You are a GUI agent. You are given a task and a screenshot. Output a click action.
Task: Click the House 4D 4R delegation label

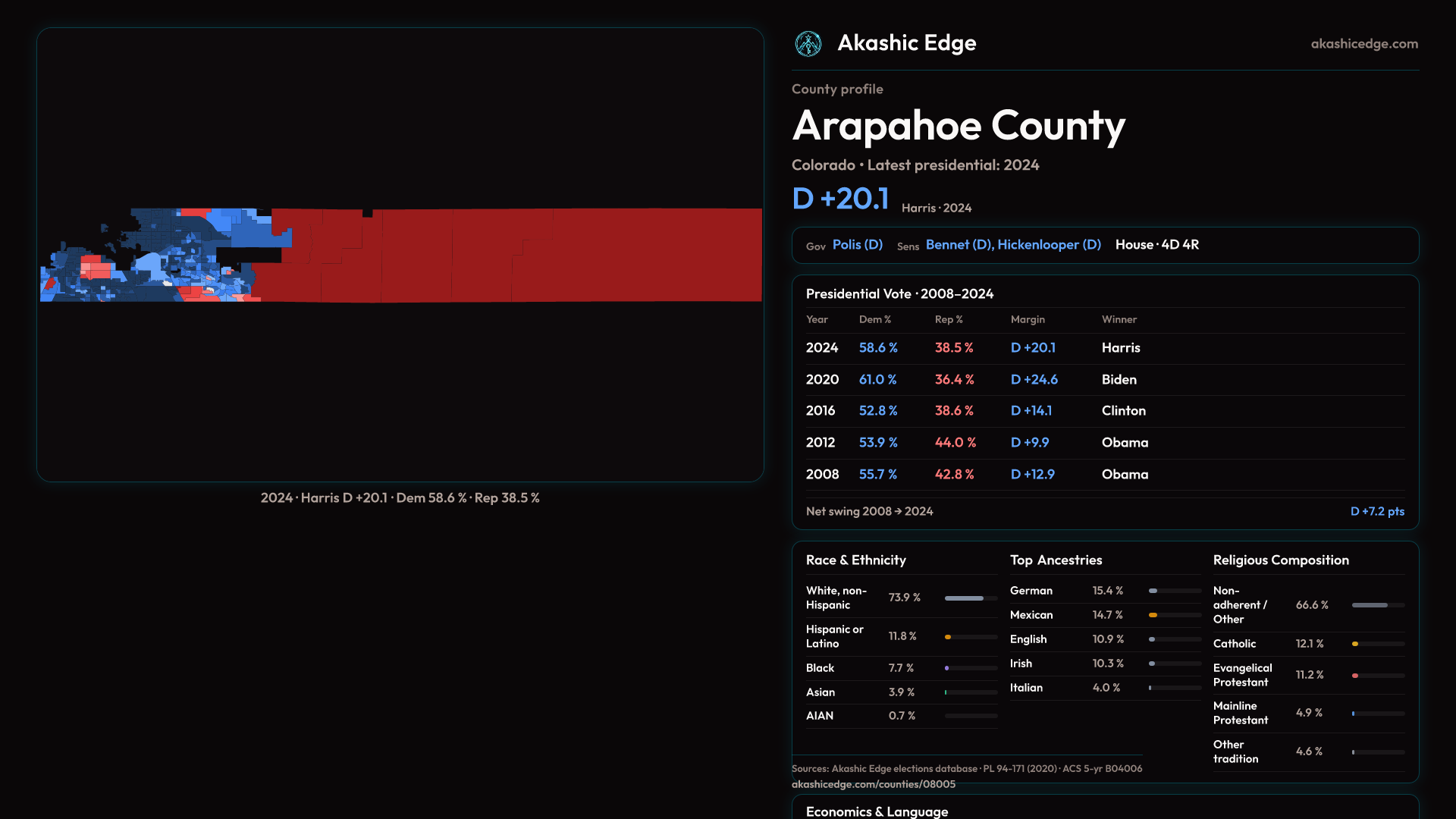pyautogui.click(x=1156, y=245)
